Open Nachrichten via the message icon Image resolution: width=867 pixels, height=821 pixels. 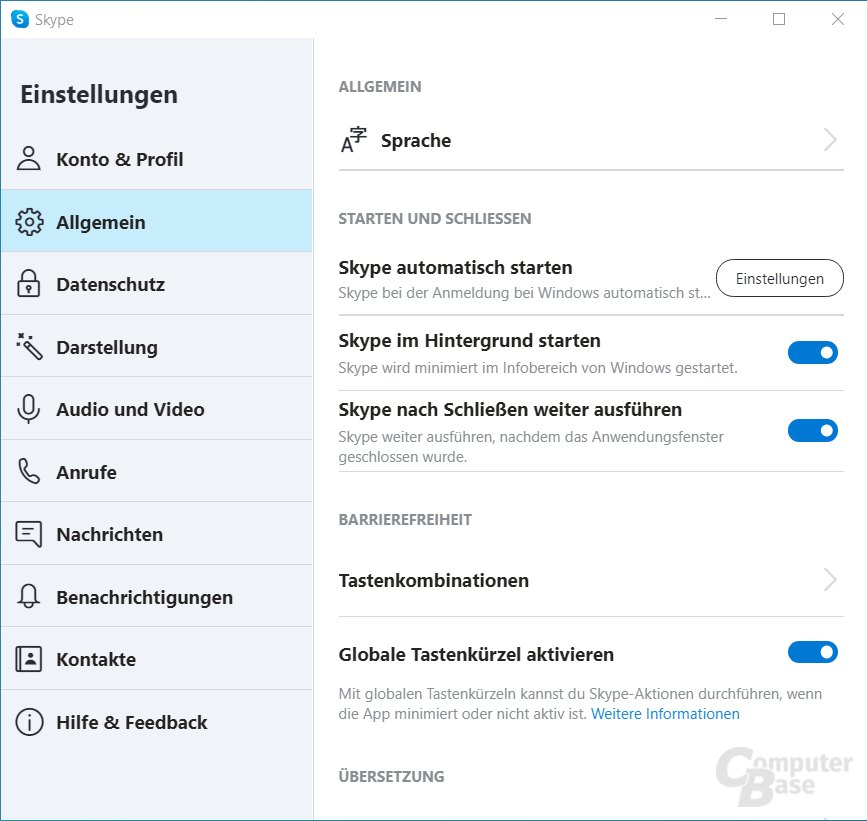coord(28,533)
